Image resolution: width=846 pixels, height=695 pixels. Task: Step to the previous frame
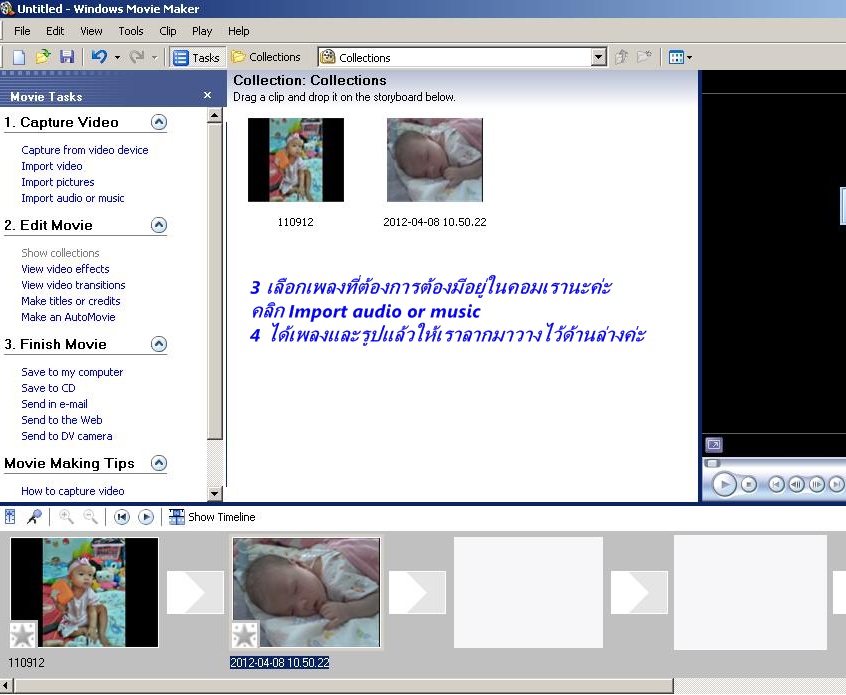pyautogui.click(x=796, y=485)
